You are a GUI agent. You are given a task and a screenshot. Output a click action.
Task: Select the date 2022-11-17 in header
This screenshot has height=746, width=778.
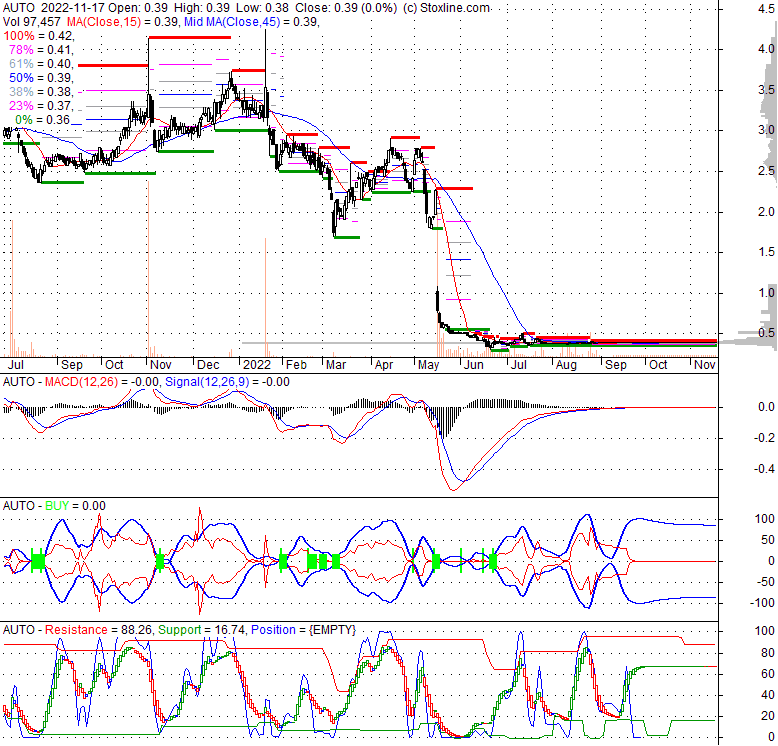(x=73, y=8)
